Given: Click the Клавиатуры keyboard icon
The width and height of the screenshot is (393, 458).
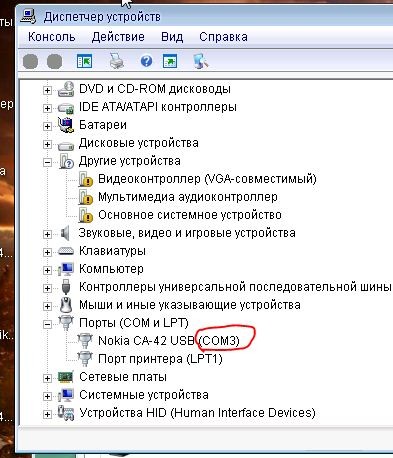Looking at the screenshot, I should point(66,251).
